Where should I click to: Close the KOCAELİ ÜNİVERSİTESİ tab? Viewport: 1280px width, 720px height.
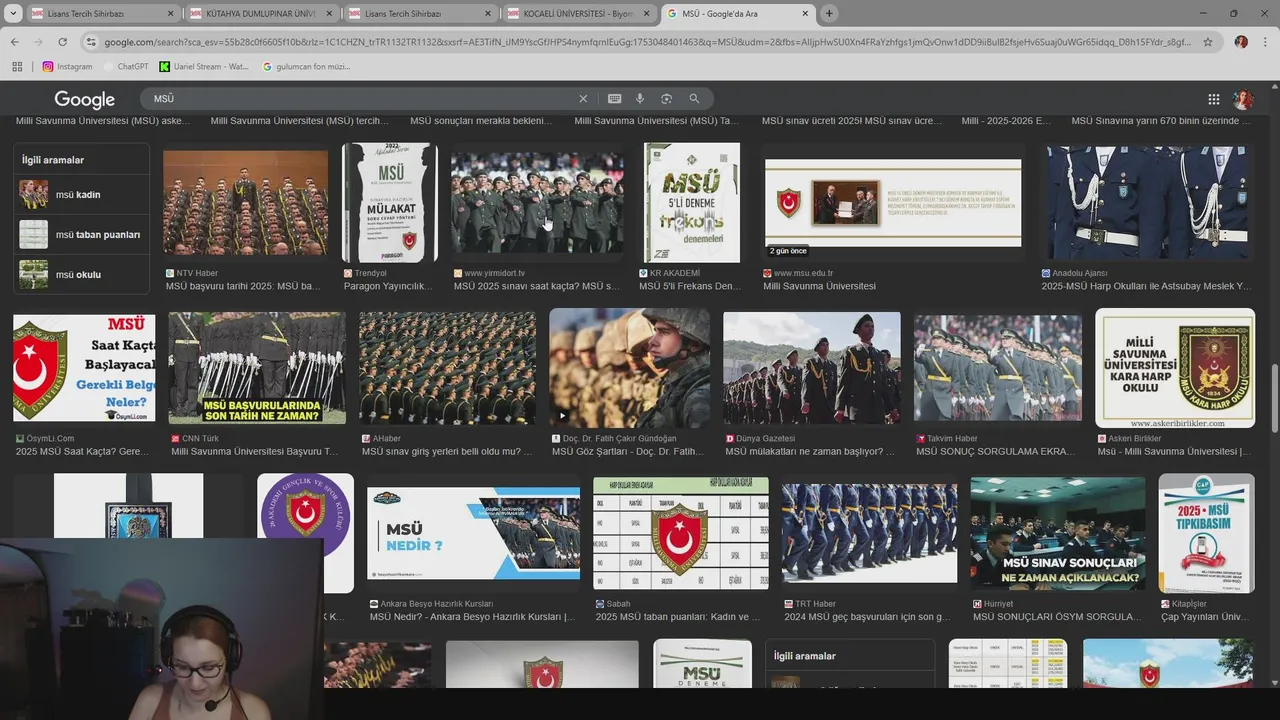click(645, 14)
